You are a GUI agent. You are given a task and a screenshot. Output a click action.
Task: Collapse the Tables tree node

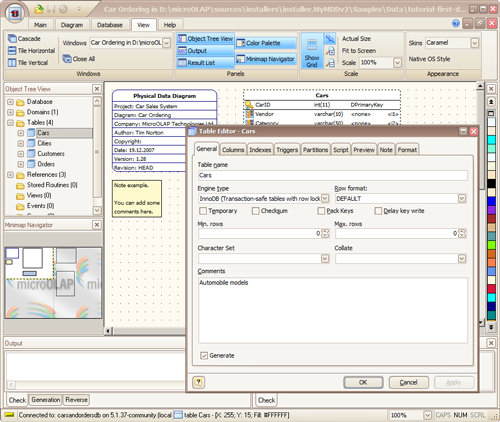point(10,123)
